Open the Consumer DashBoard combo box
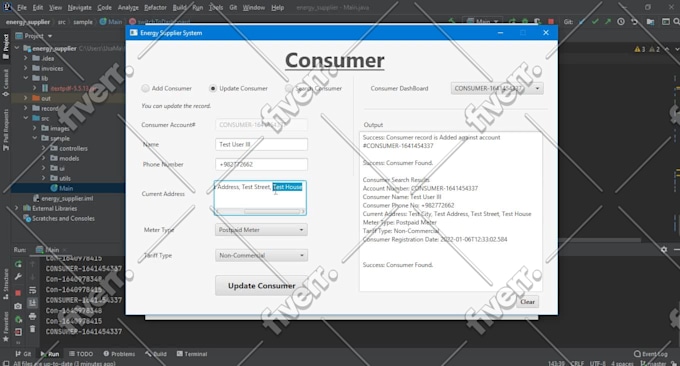 click(x=497, y=88)
